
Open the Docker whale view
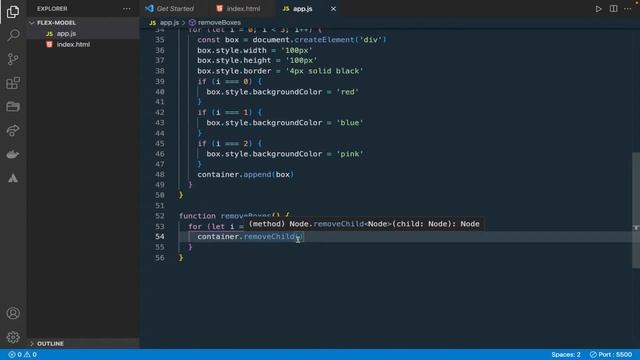pos(13,154)
